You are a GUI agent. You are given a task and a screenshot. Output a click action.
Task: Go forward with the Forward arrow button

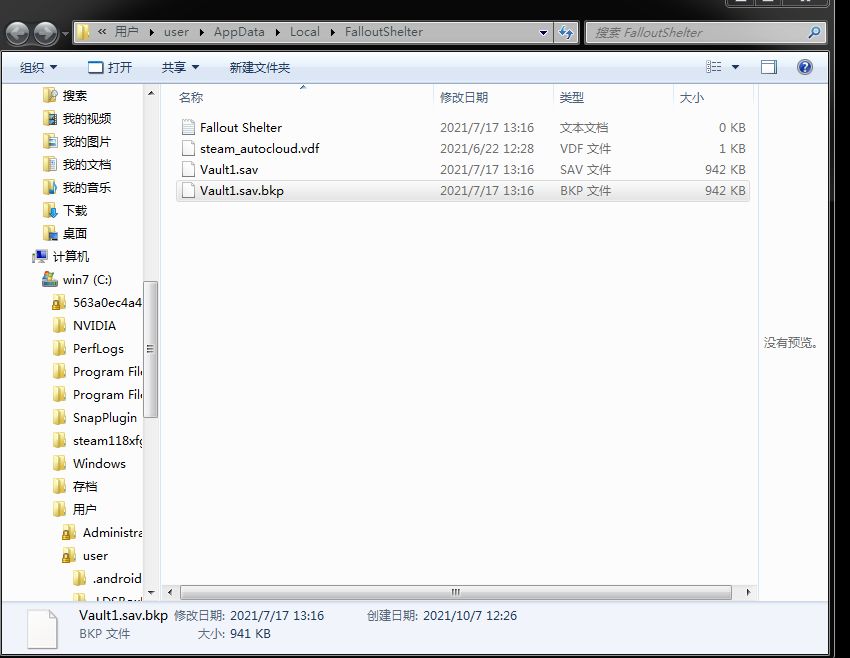[x=46, y=33]
